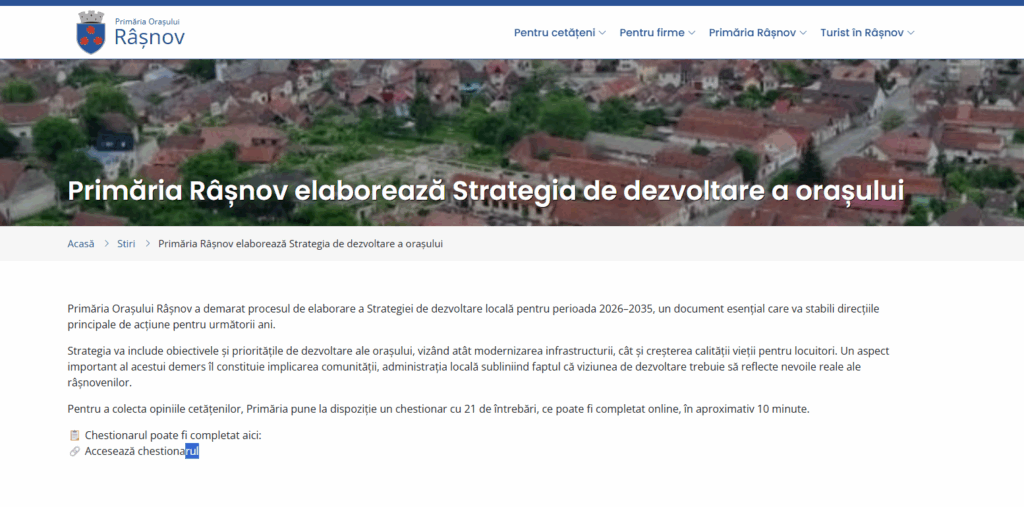This screenshot has width=1024, height=507.
Task: Open the "Turist în Râșnov" menu
Action: 861,33
